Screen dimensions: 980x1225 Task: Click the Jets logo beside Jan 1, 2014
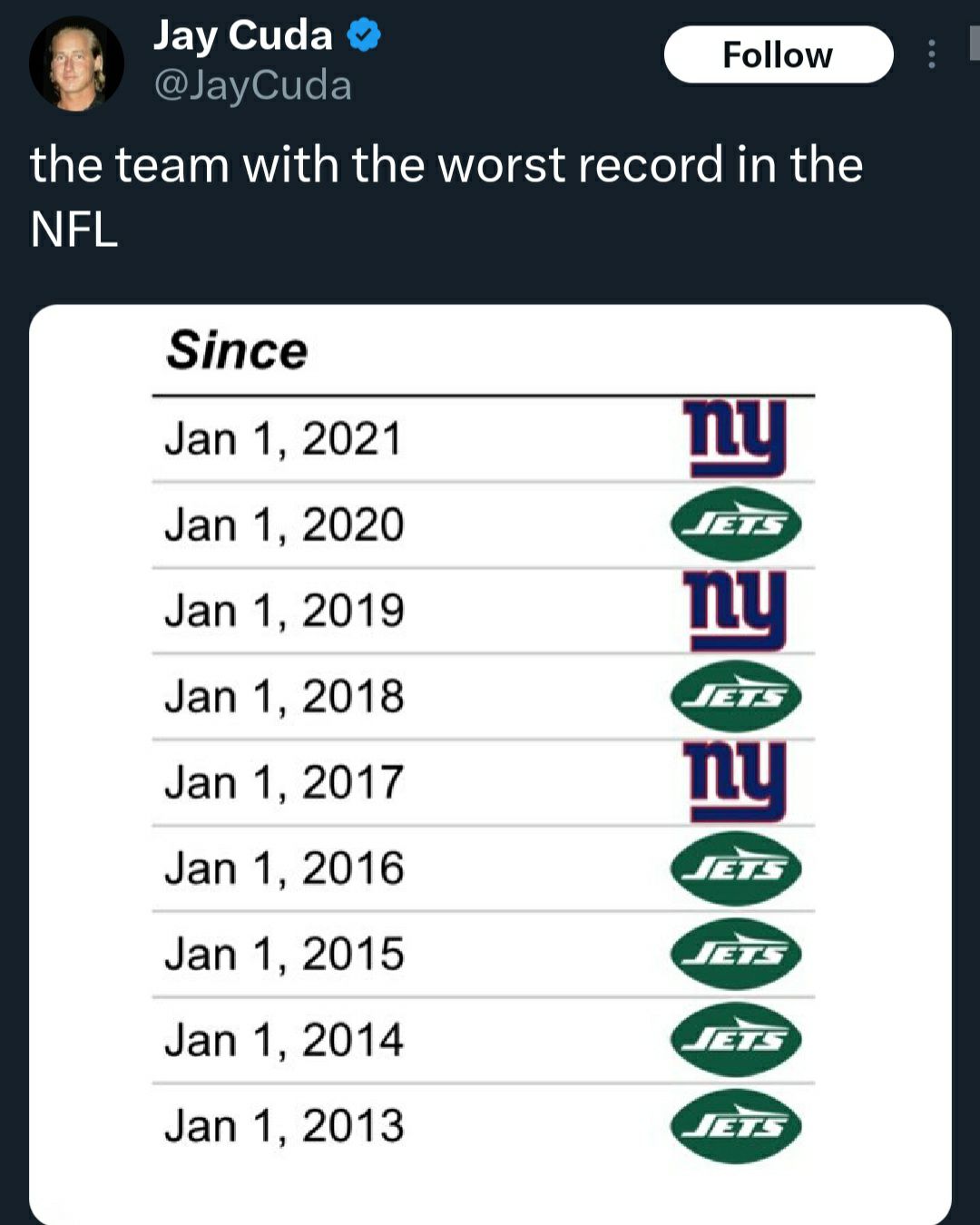pyautogui.click(x=736, y=1040)
